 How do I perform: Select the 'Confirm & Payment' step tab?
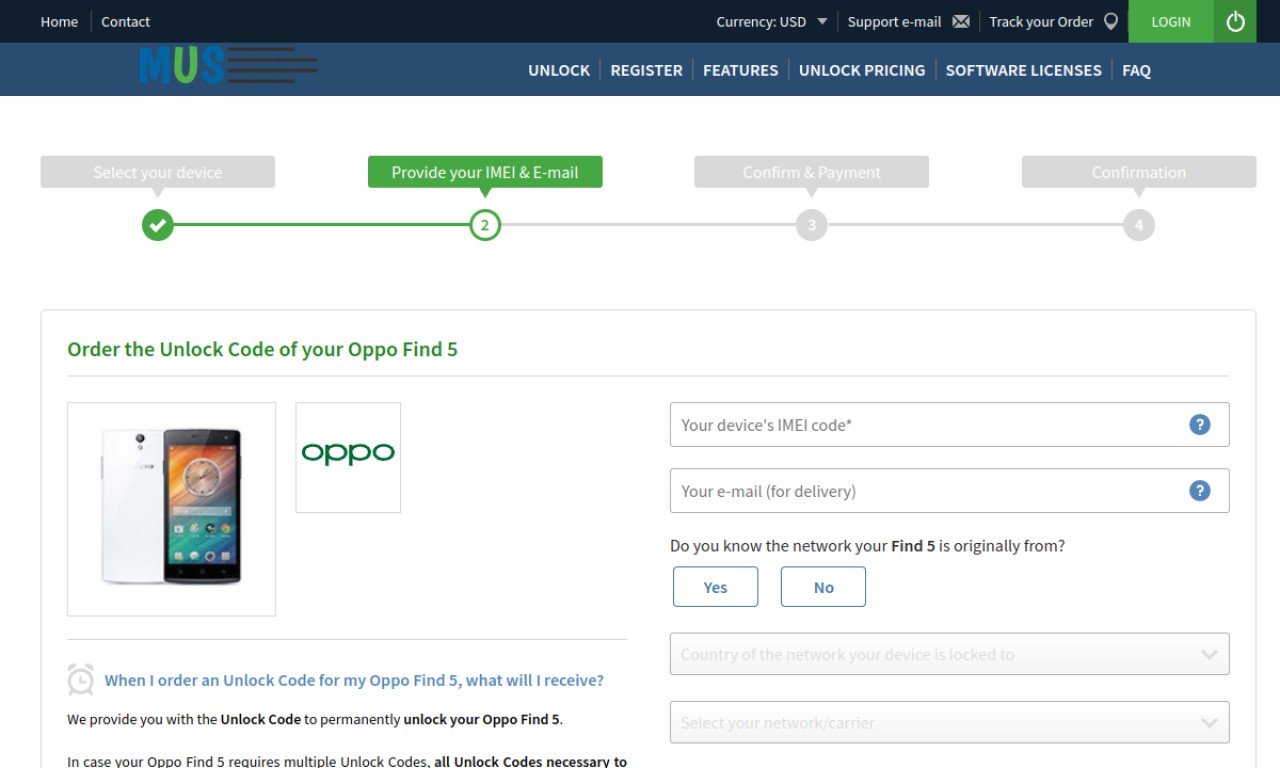[811, 172]
